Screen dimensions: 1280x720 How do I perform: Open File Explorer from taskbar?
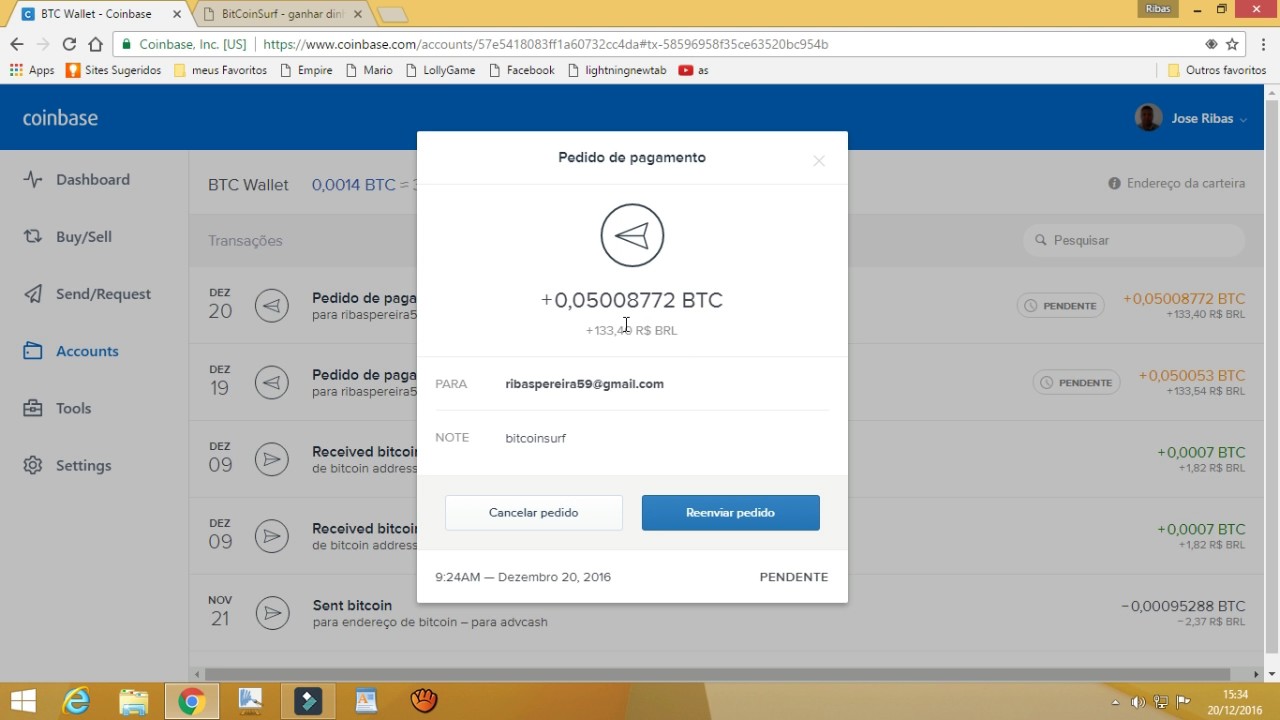134,701
